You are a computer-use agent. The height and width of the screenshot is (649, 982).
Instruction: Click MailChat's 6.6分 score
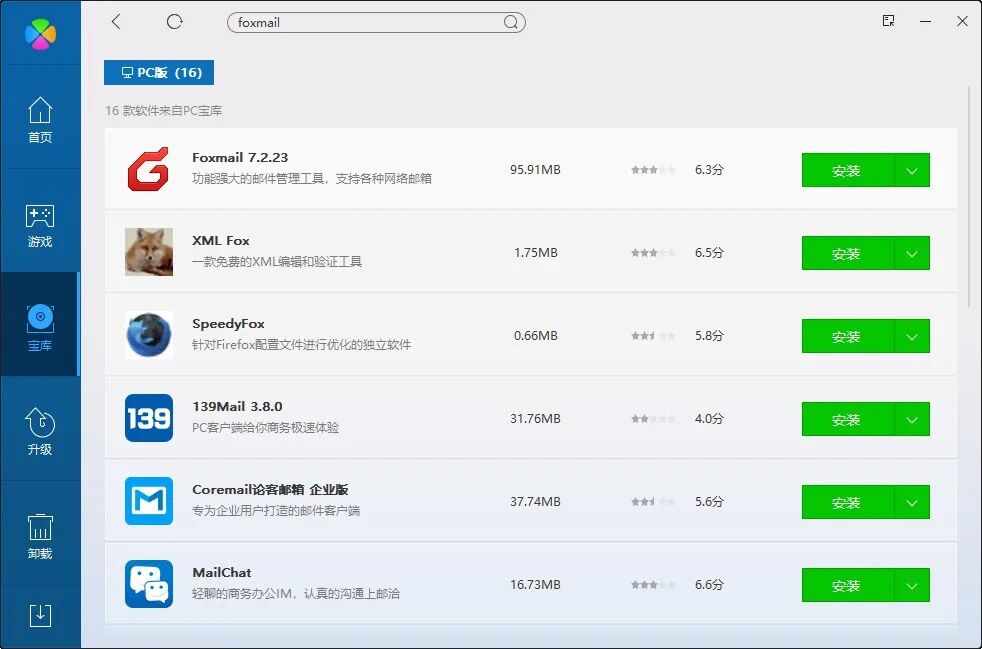[709, 584]
